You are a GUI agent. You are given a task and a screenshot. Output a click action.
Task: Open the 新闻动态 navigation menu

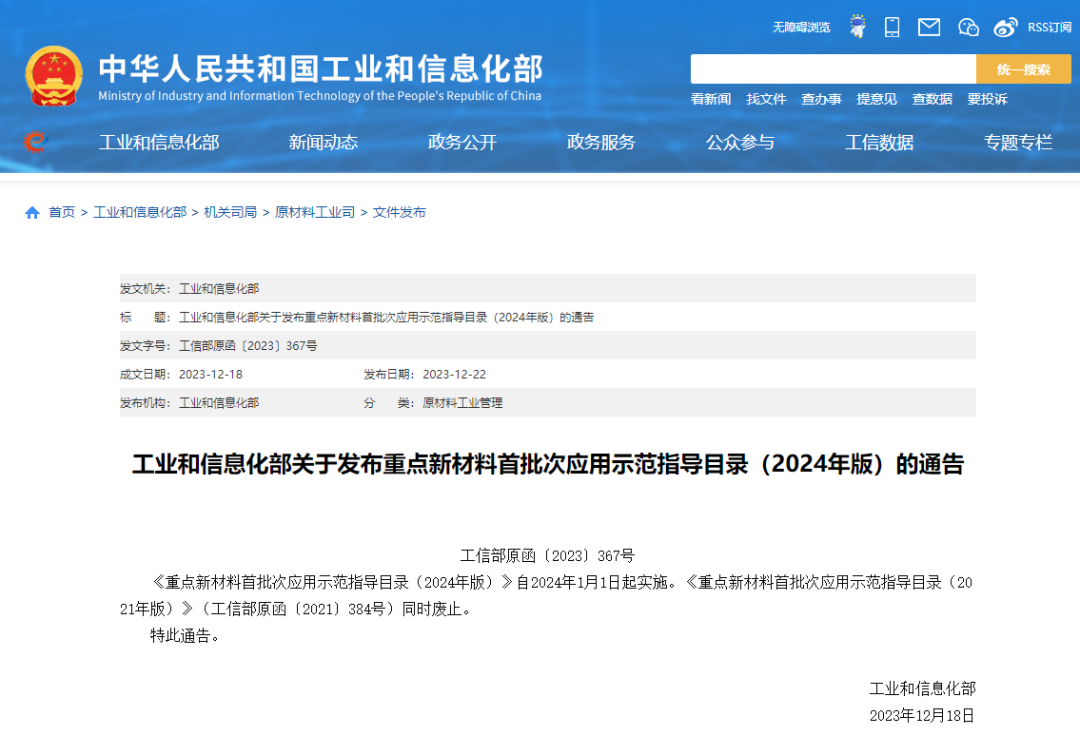pyautogui.click(x=323, y=142)
